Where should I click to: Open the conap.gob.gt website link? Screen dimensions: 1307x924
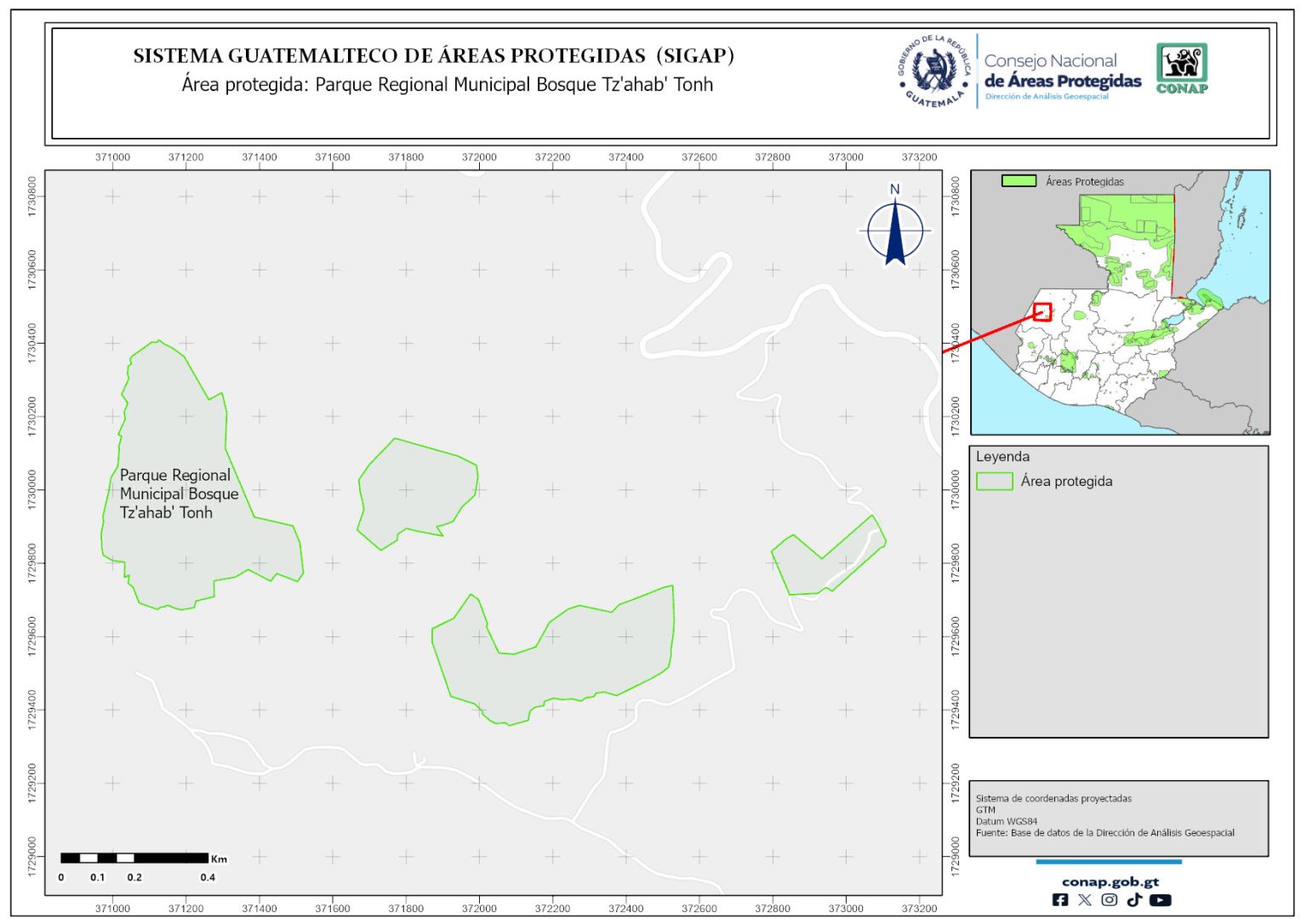coord(1110,882)
